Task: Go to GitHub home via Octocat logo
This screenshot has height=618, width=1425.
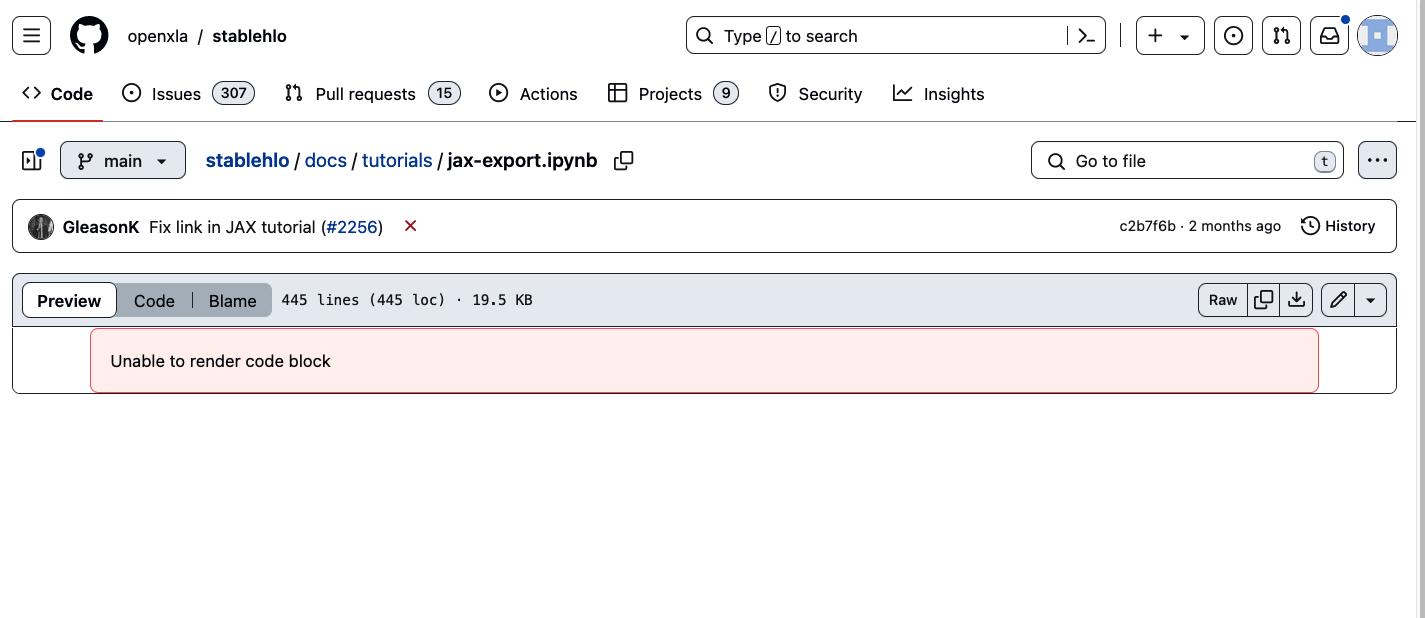Action: (89, 36)
